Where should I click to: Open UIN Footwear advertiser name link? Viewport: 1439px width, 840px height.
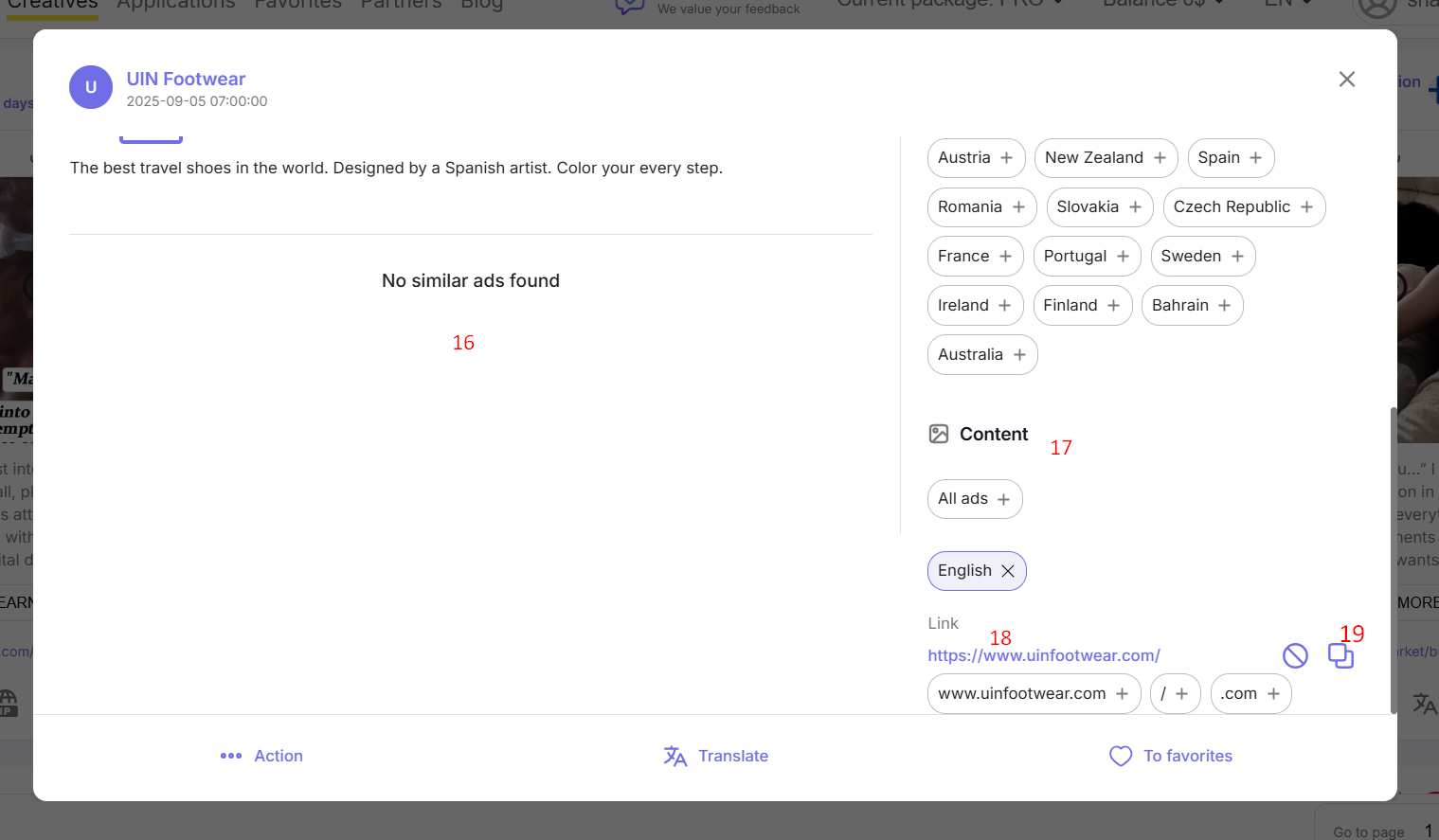[186, 80]
